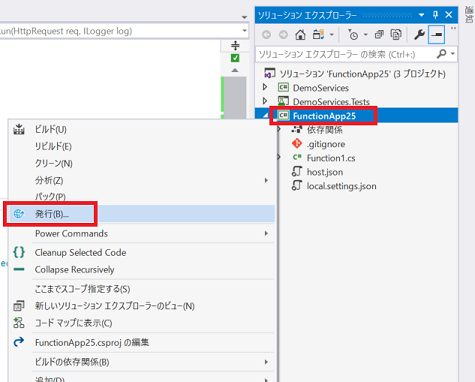Click the JSON icon beside host.json
The width and height of the screenshot is (475, 382).
pyautogui.click(x=297, y=172)
